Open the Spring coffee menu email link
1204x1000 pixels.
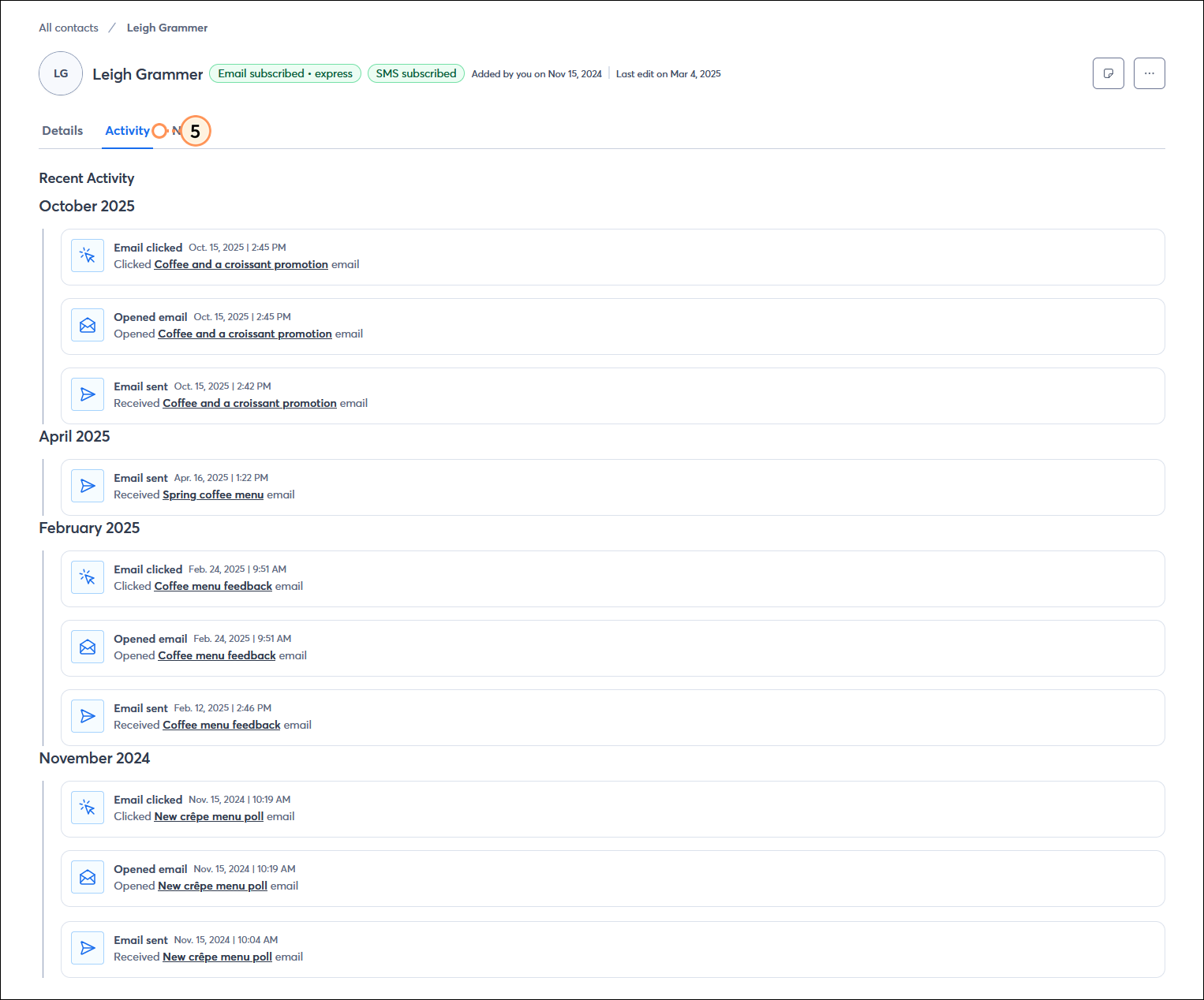(x=213, y=494)
